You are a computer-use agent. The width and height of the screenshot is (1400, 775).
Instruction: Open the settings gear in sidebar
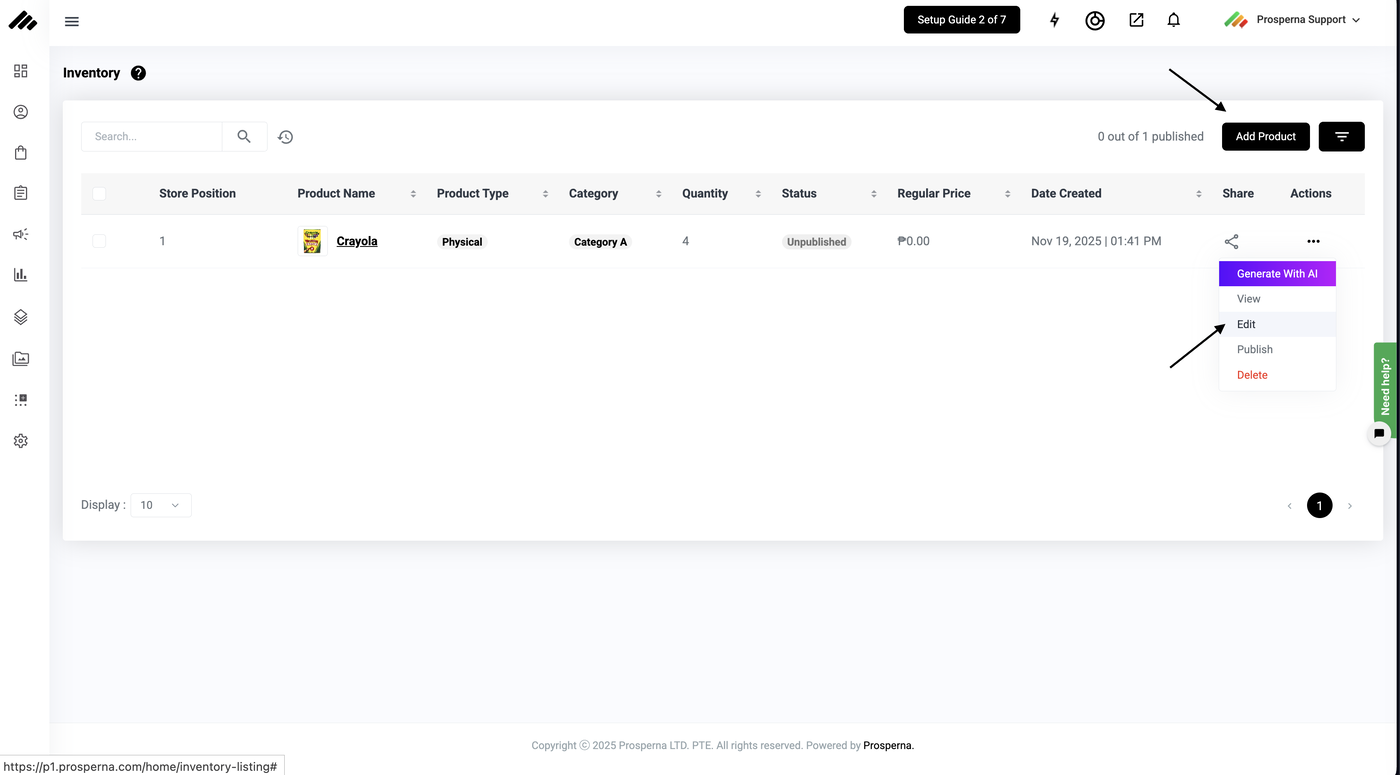[20, 441]
